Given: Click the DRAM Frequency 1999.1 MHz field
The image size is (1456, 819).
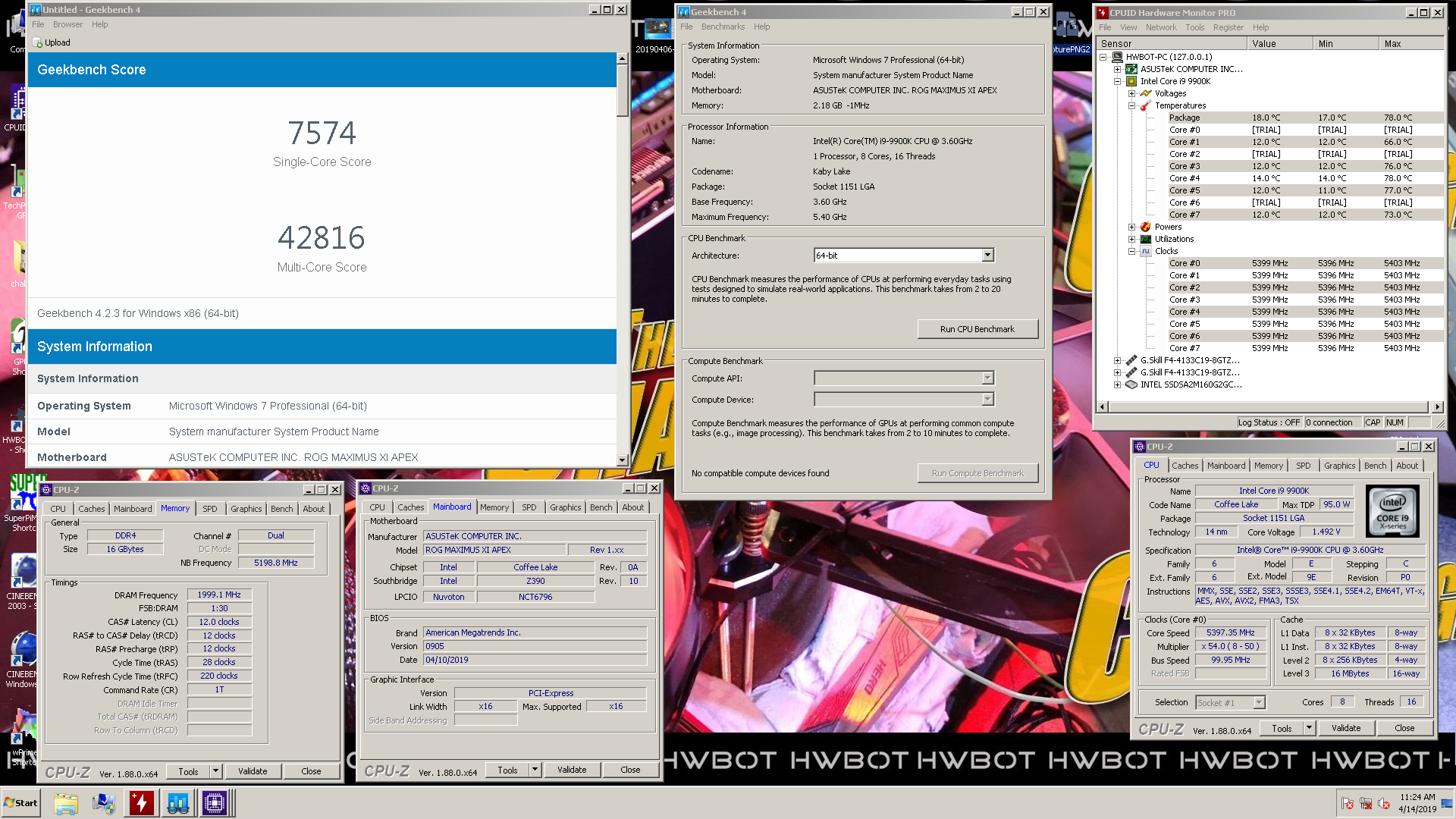Looking at the screenshot, I should (x=219, y=595).
